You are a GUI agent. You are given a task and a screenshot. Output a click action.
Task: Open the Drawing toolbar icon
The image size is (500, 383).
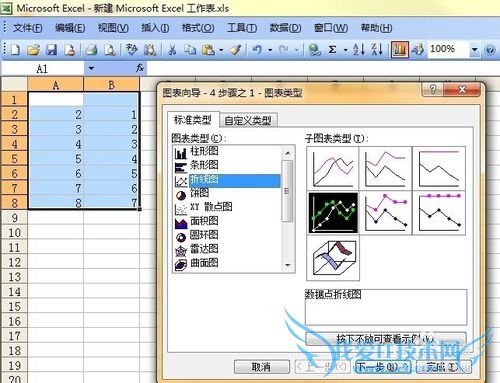click(x=417, y=50)
